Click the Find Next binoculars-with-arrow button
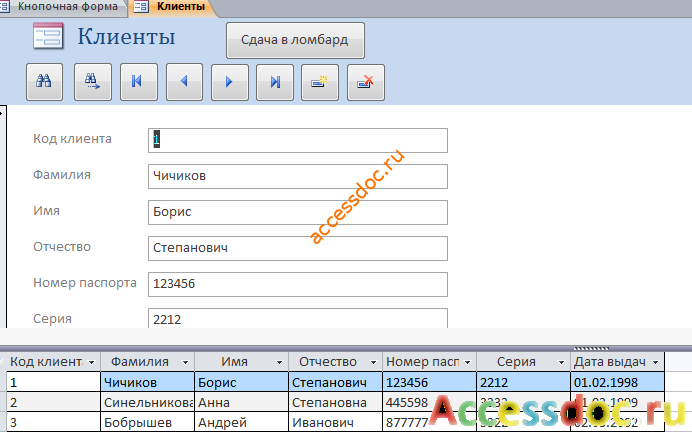Image resolution: width=692 pixels, height=432 pixels. pos(93,83)
